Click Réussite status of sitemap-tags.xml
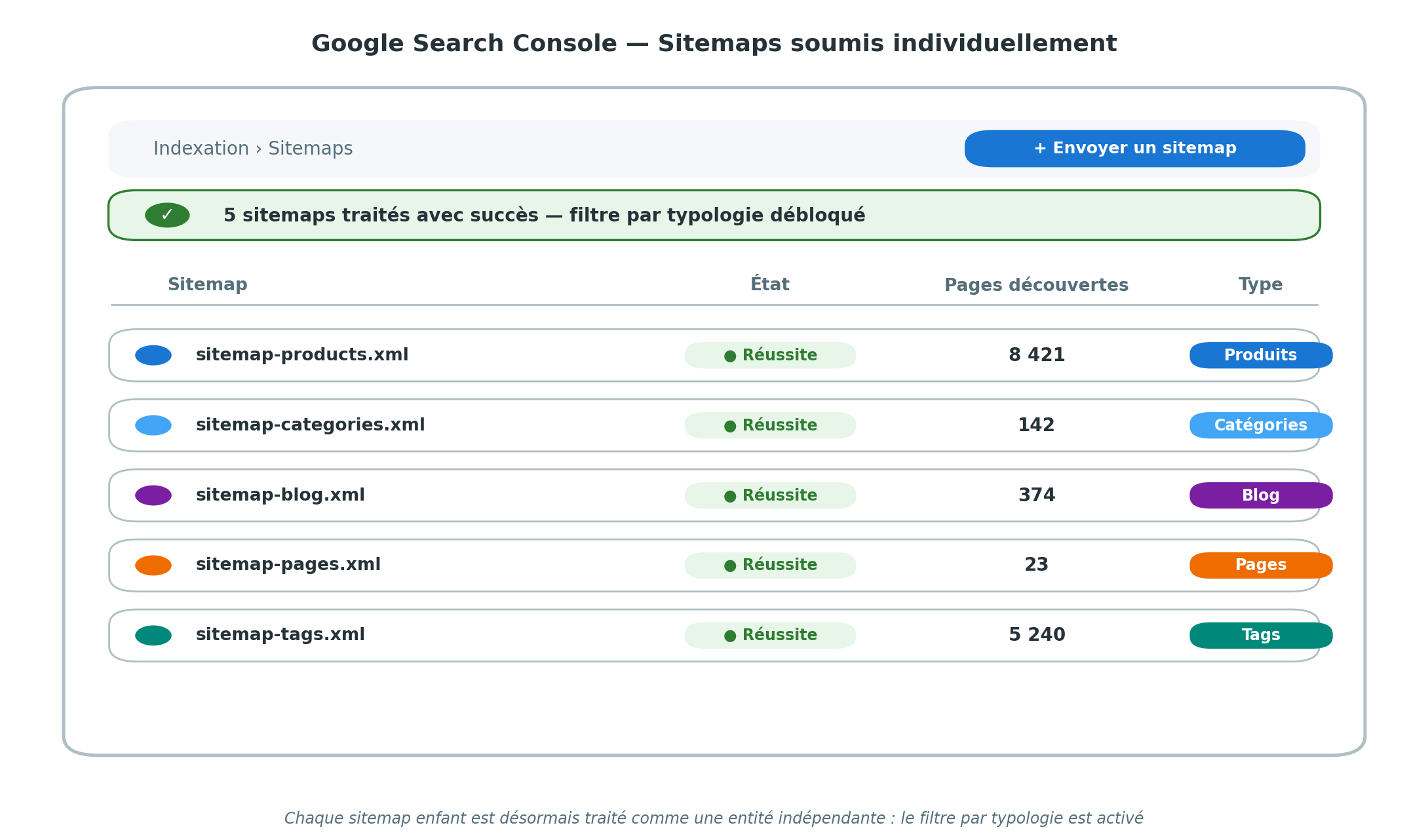 [770, 636]
